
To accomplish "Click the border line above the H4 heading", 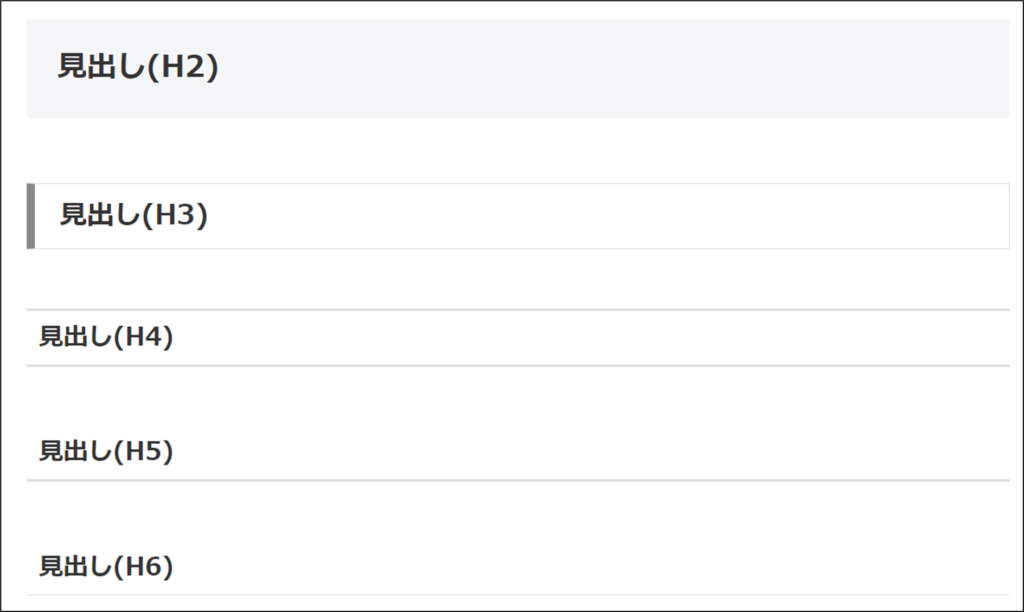I will coord(518,310).
